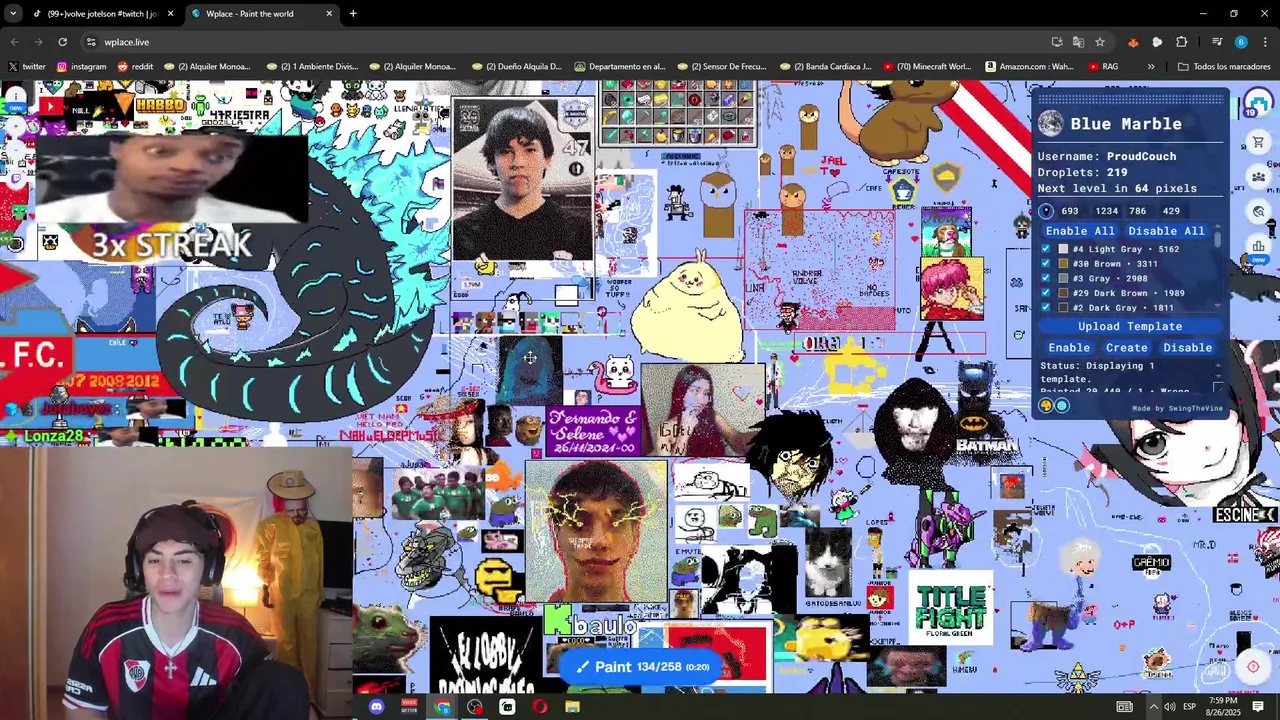1280x720 pixels.
Task: Open Discord from the taskbar
Action: click(376, 707)
